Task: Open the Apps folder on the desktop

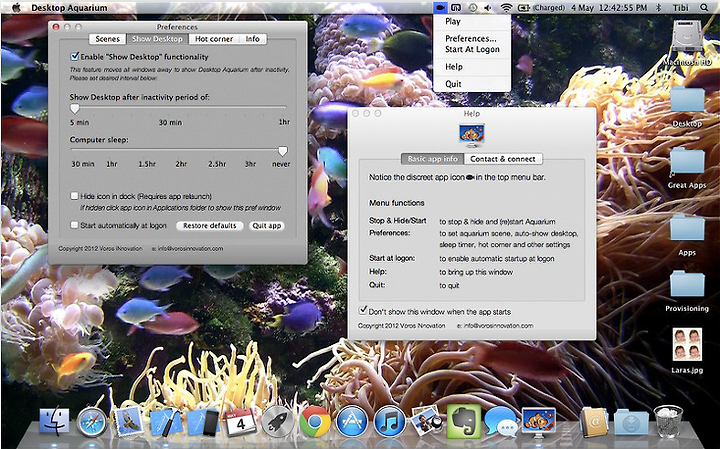Action: (687, 228)
